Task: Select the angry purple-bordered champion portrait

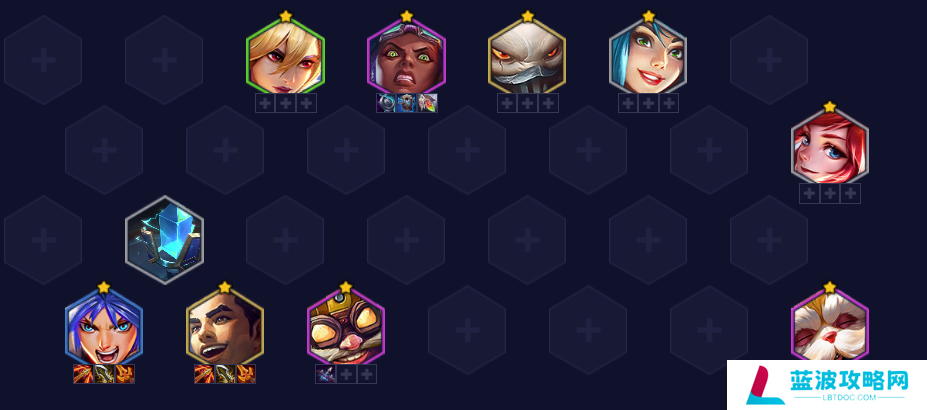Action: [406, 56]
